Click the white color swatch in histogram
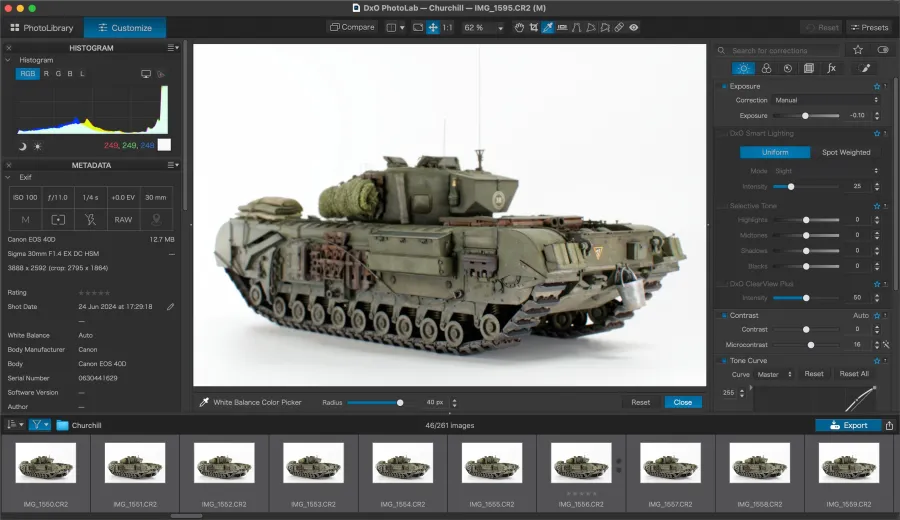900x520 pixels. (164, 145)
